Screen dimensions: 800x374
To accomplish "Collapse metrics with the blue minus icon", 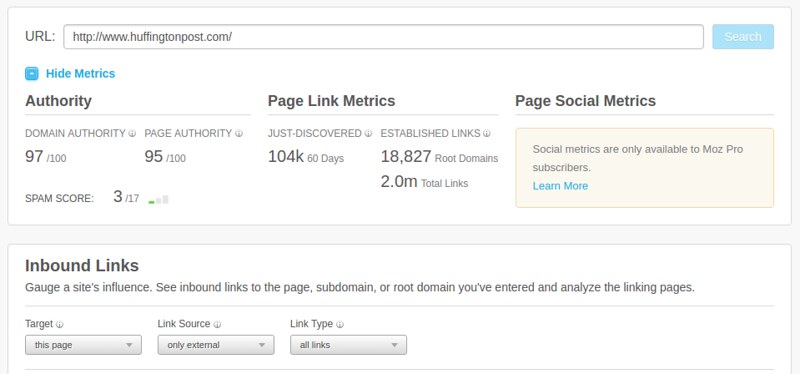I will click(32, 73).
